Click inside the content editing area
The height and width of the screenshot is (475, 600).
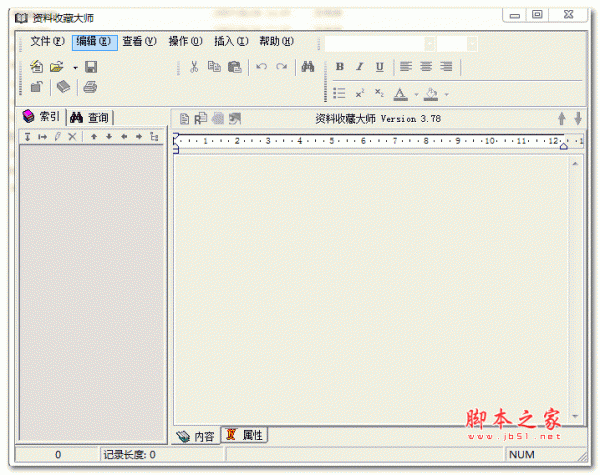(370, 289)
